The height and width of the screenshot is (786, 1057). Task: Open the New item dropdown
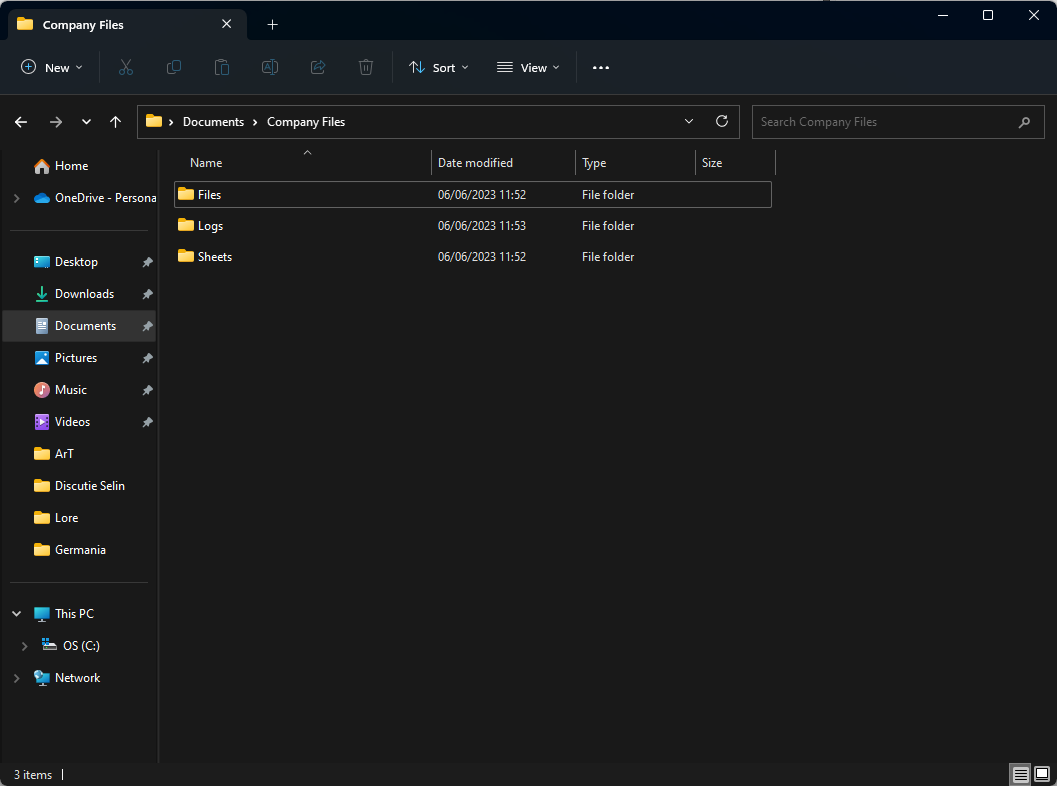click(53, 67)
